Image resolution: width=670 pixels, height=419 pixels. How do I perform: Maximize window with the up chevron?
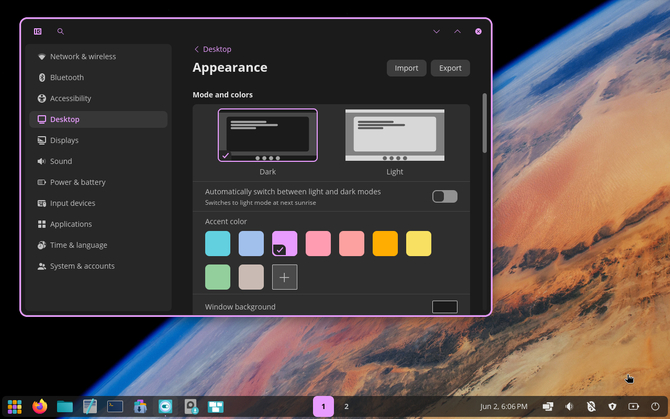(457, 31)
